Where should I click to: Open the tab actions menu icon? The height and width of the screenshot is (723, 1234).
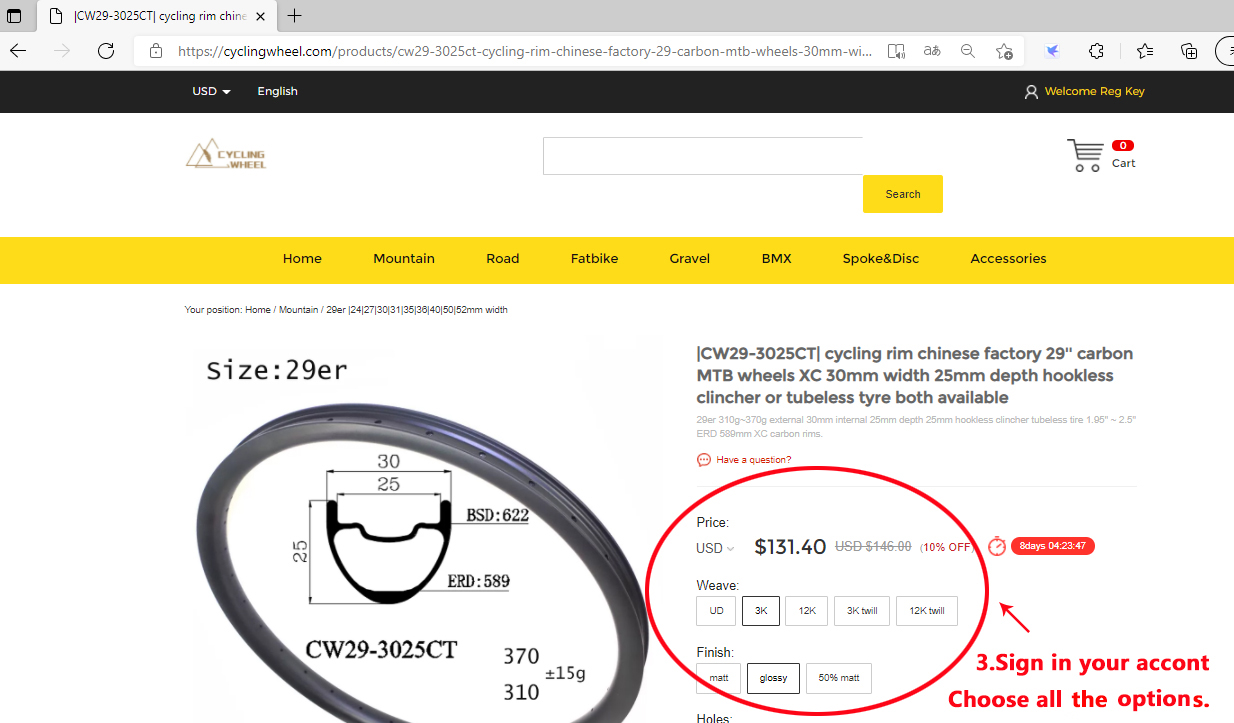point(14,16)
